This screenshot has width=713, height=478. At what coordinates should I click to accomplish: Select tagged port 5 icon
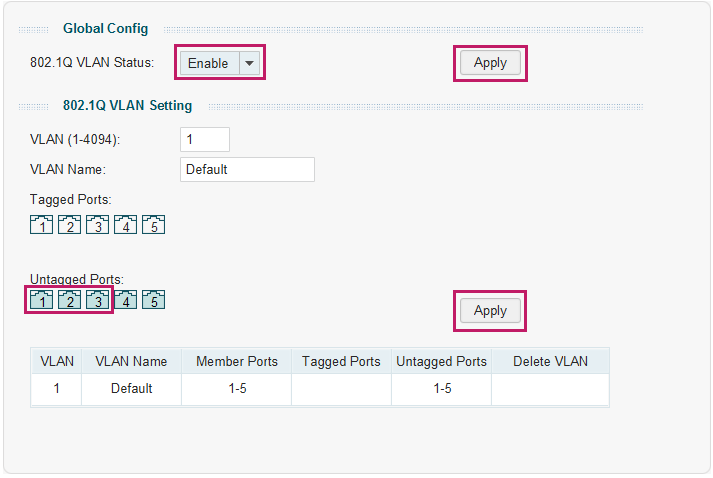[x=154, y=224]
